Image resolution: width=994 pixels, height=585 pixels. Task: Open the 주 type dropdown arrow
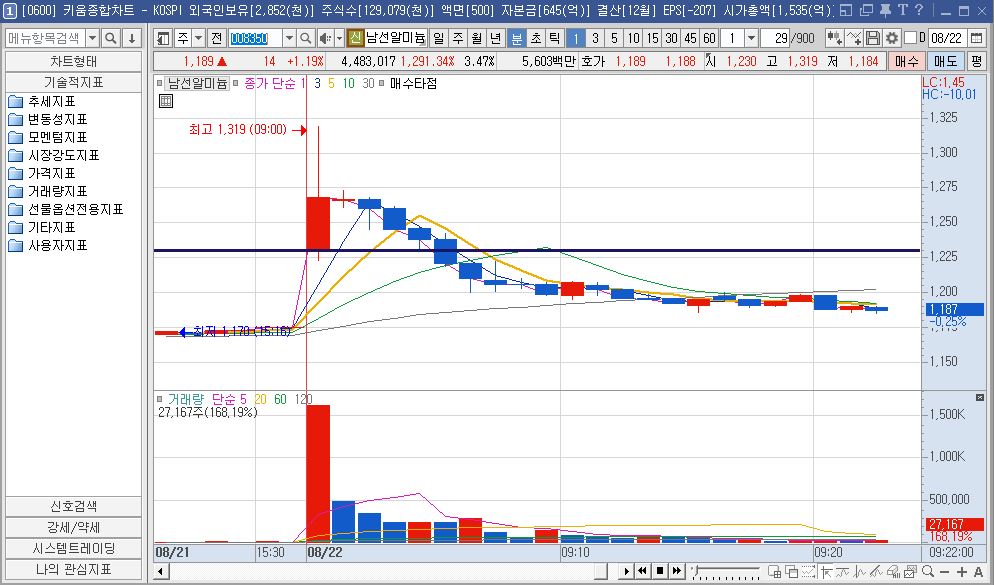click(198, 39)
